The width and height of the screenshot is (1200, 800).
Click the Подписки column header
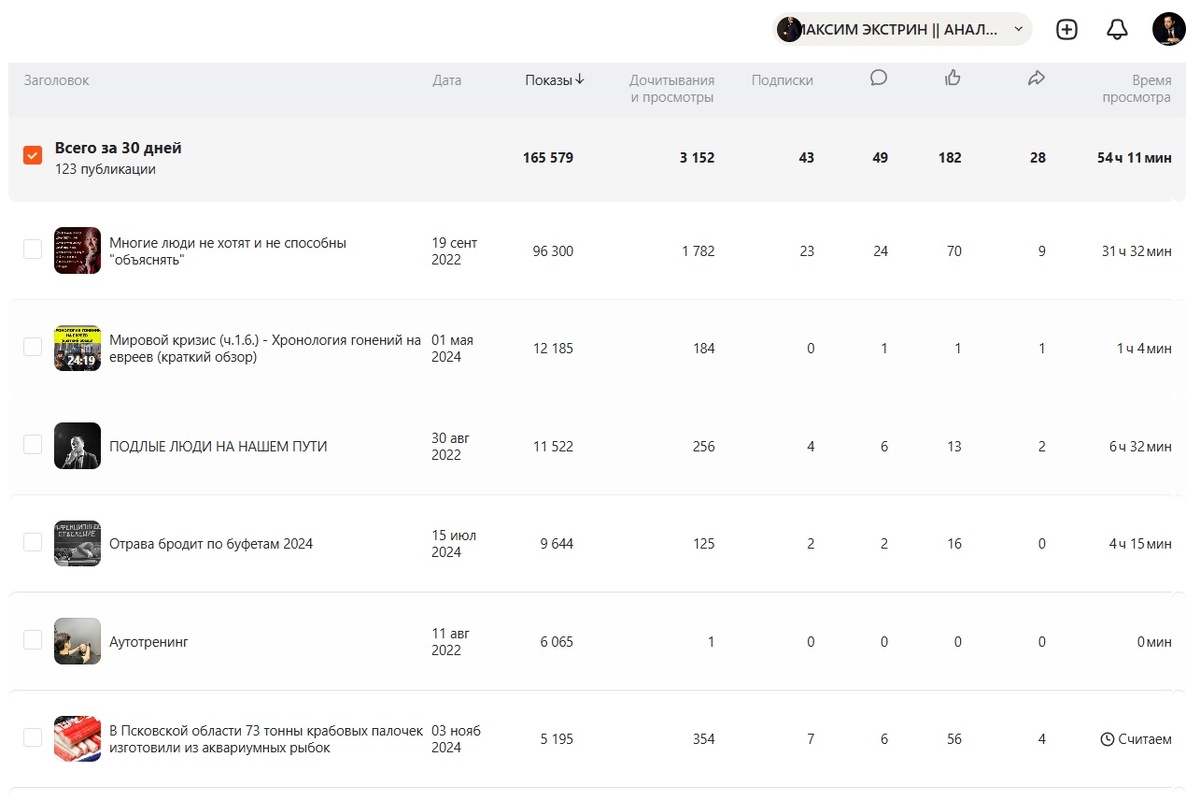782,80
